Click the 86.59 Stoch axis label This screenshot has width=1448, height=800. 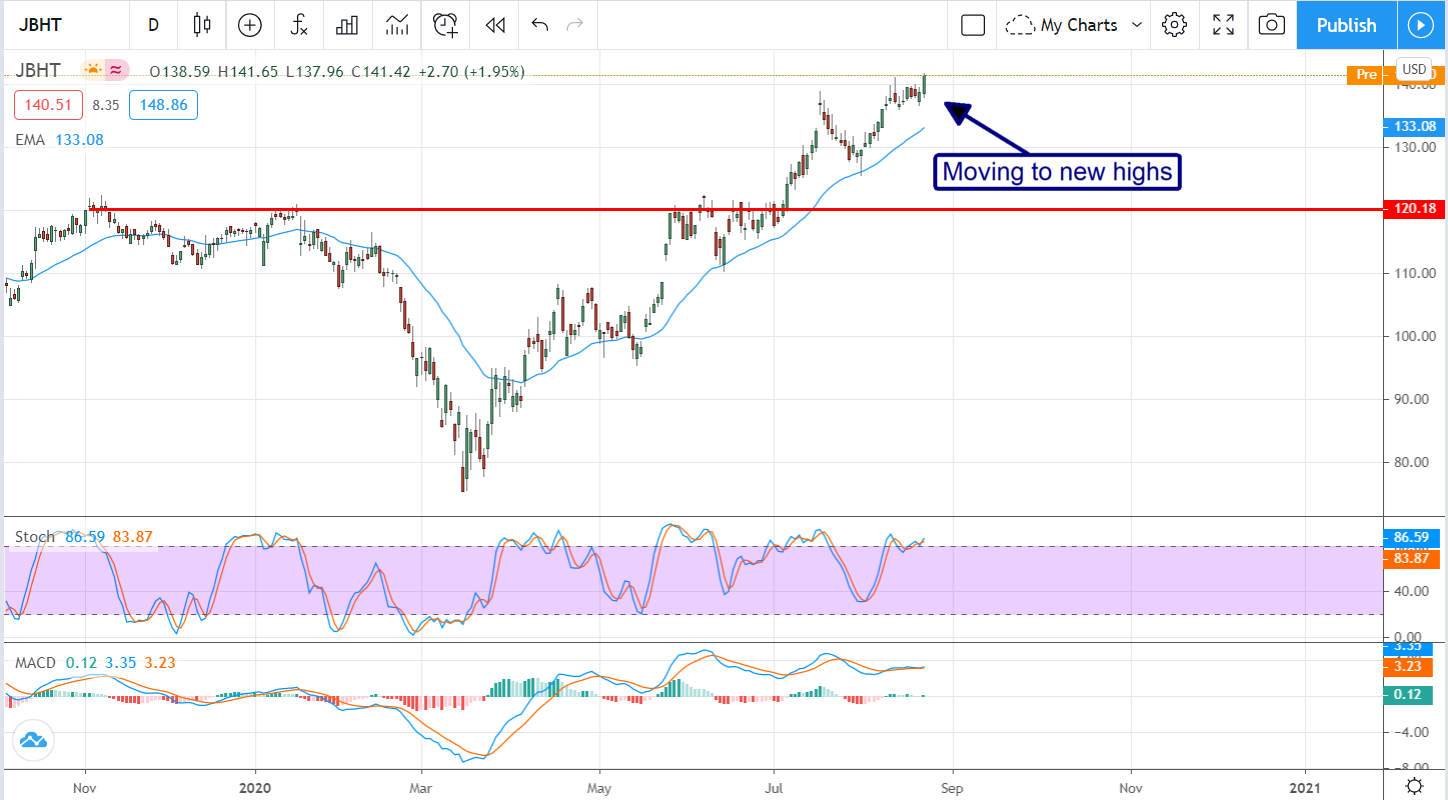pos(1411,537)
